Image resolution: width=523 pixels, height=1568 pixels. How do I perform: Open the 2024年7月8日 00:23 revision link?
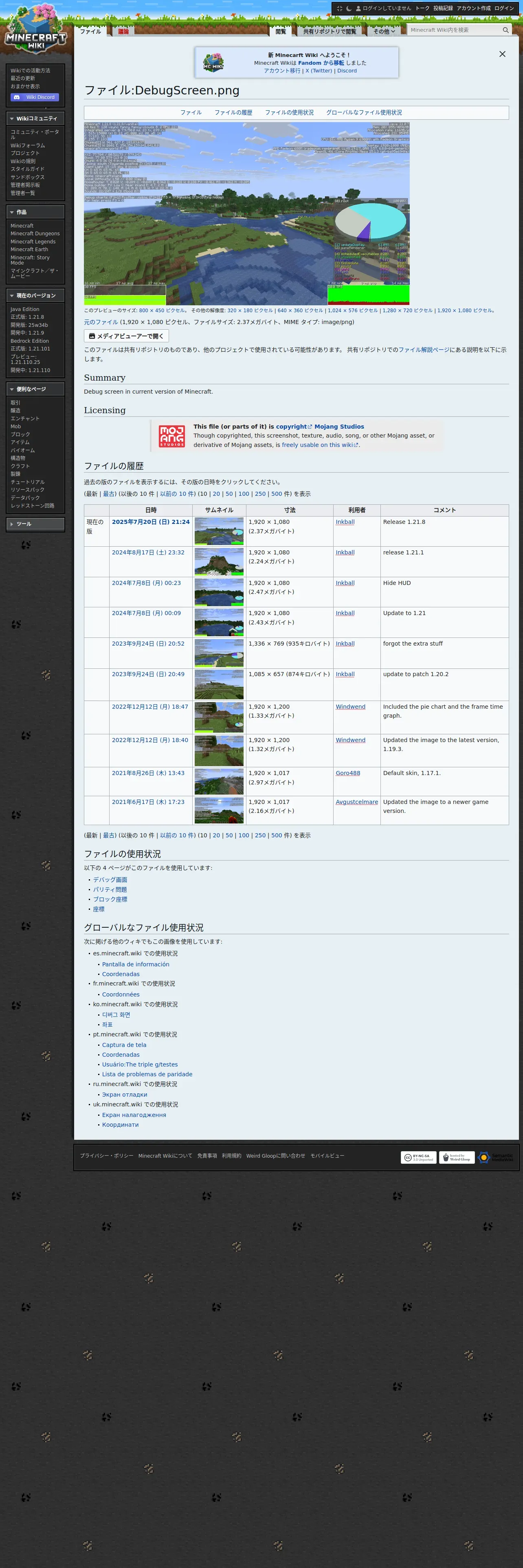coord(146,583)
